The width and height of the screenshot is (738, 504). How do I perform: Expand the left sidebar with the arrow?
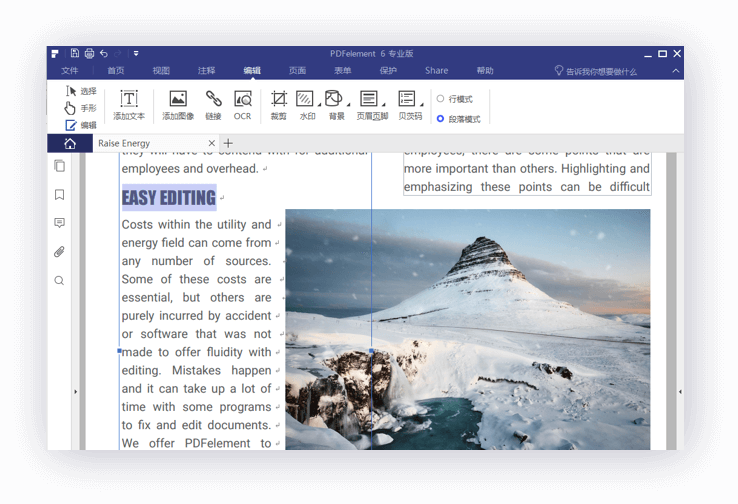(75, 392)
